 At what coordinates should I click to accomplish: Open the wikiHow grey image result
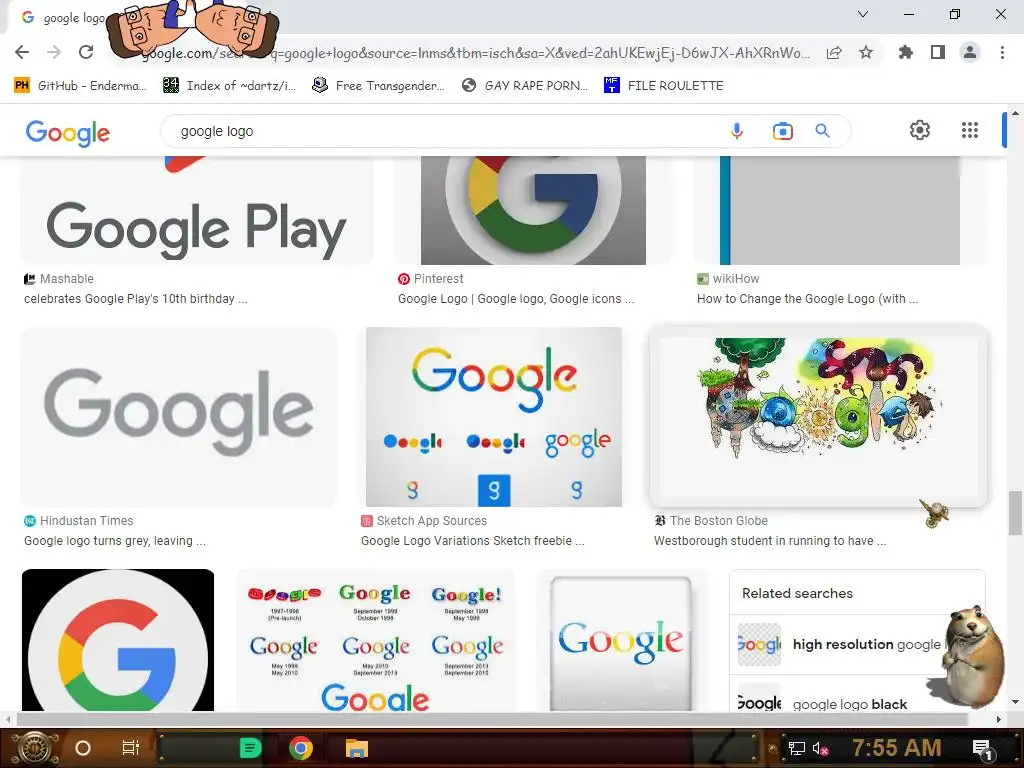pyautogui.click(x=840, y=210)
